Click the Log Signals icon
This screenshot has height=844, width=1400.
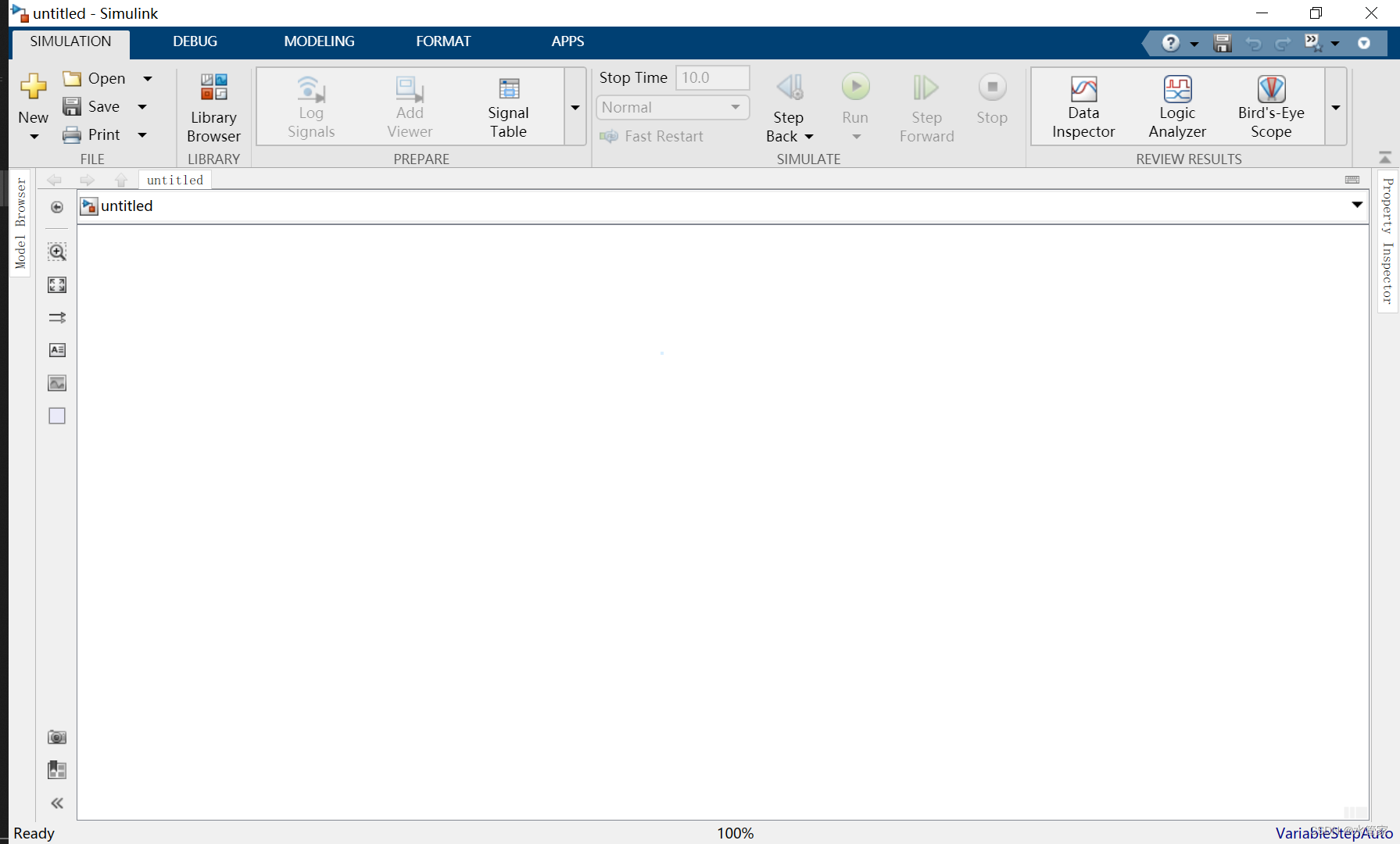(x=310, y=90)
